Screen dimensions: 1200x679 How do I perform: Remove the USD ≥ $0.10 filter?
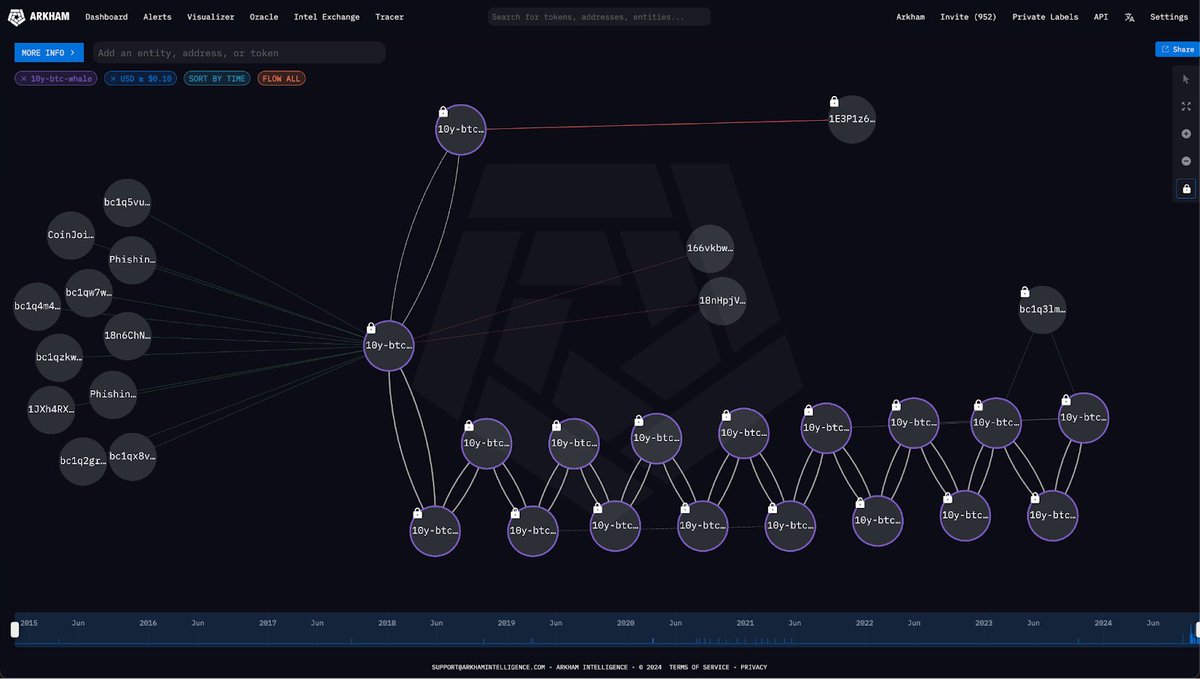(114, 78)
